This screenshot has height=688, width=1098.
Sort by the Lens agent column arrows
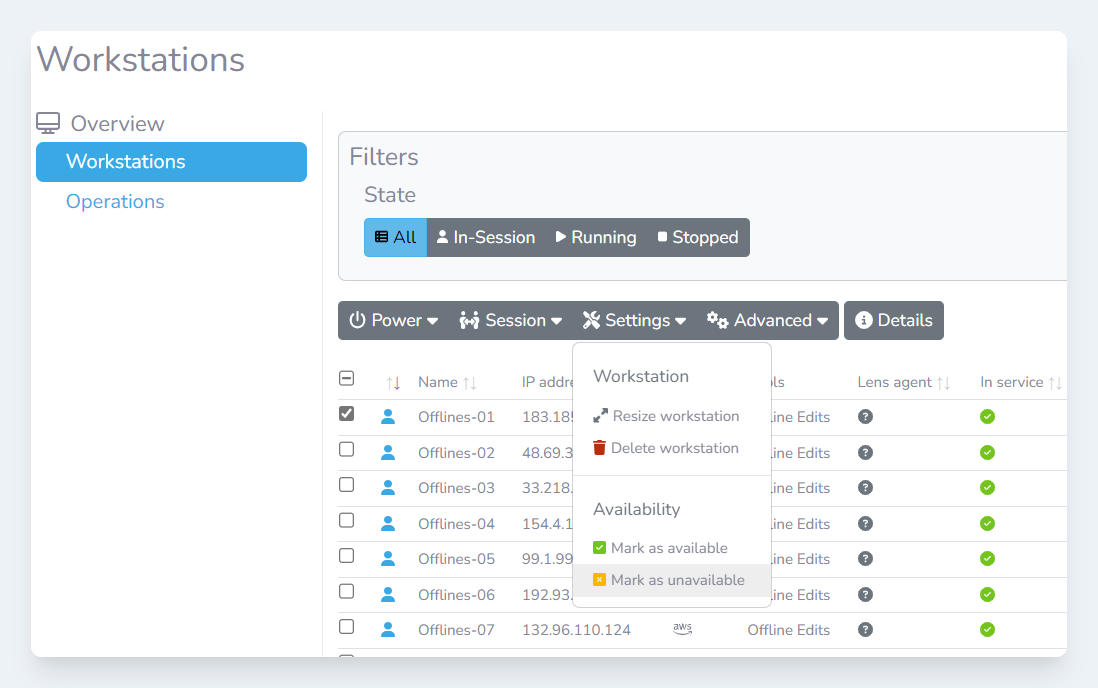pyautogui.click(x=943, y=382)
